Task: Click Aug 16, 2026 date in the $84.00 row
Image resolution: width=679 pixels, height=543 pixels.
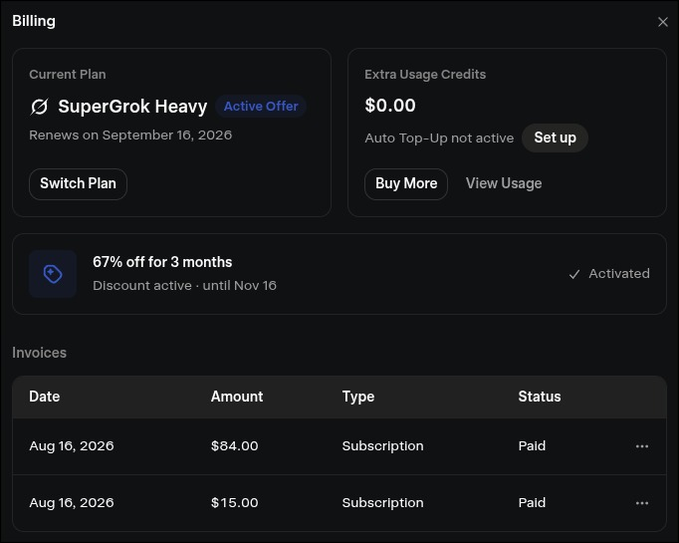Action: point(71,446)
